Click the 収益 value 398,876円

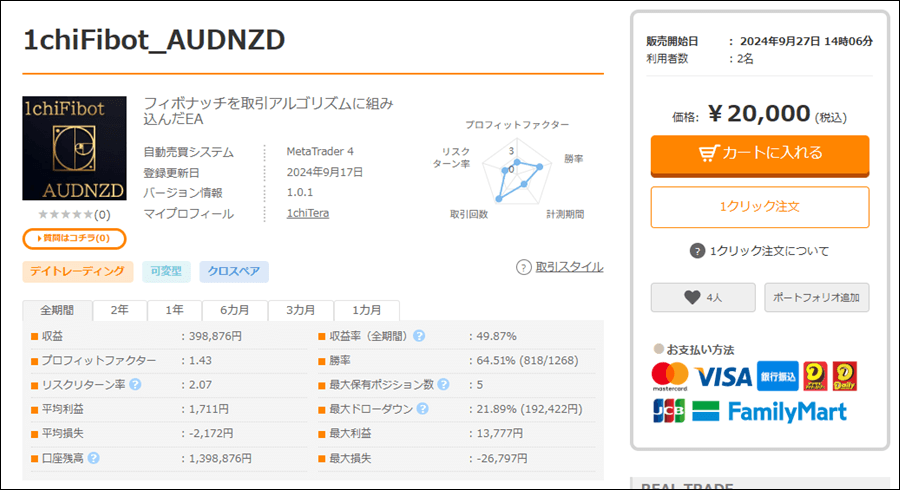coord(215,336)
